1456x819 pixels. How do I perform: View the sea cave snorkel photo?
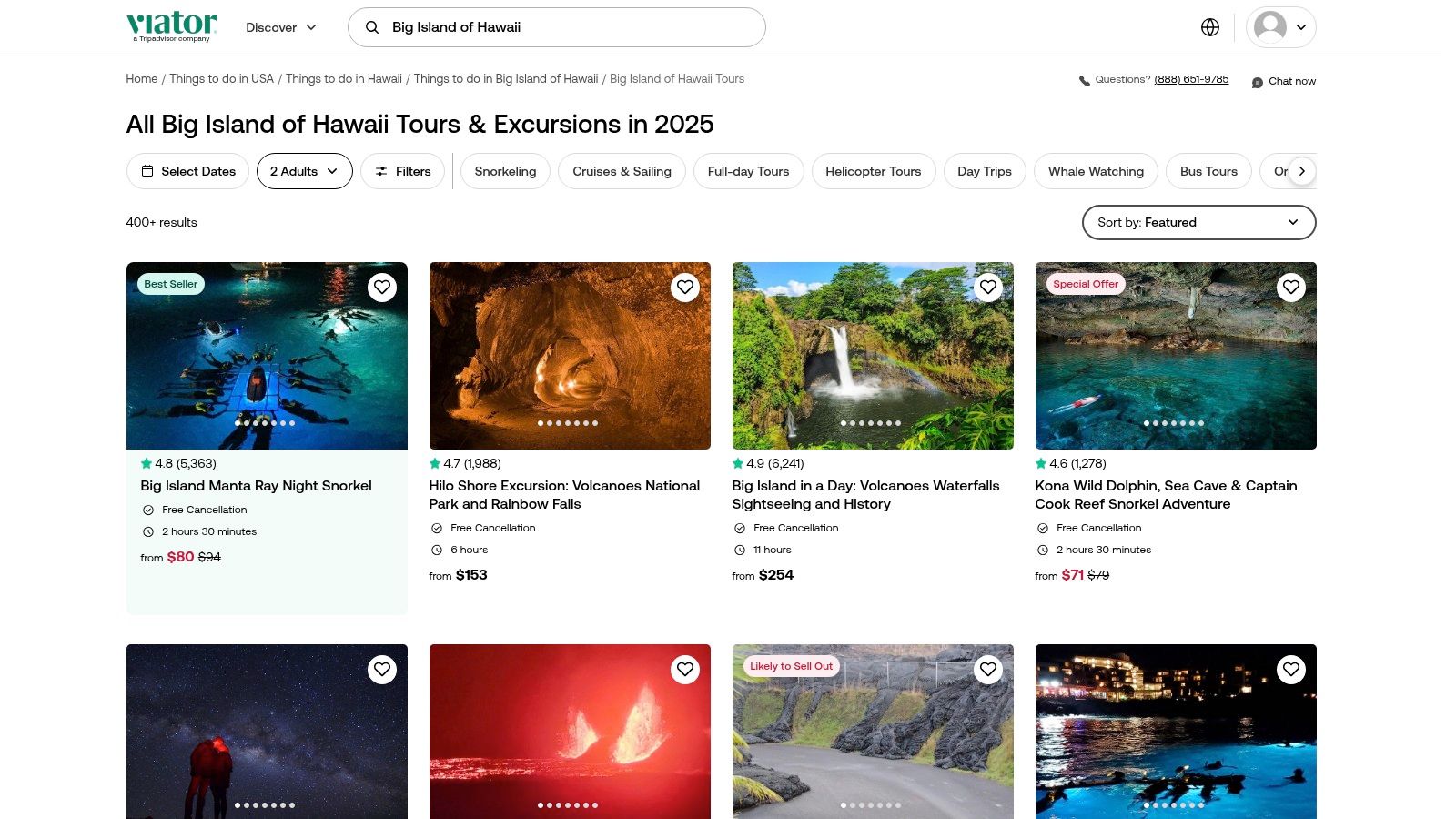(1176, 356)
